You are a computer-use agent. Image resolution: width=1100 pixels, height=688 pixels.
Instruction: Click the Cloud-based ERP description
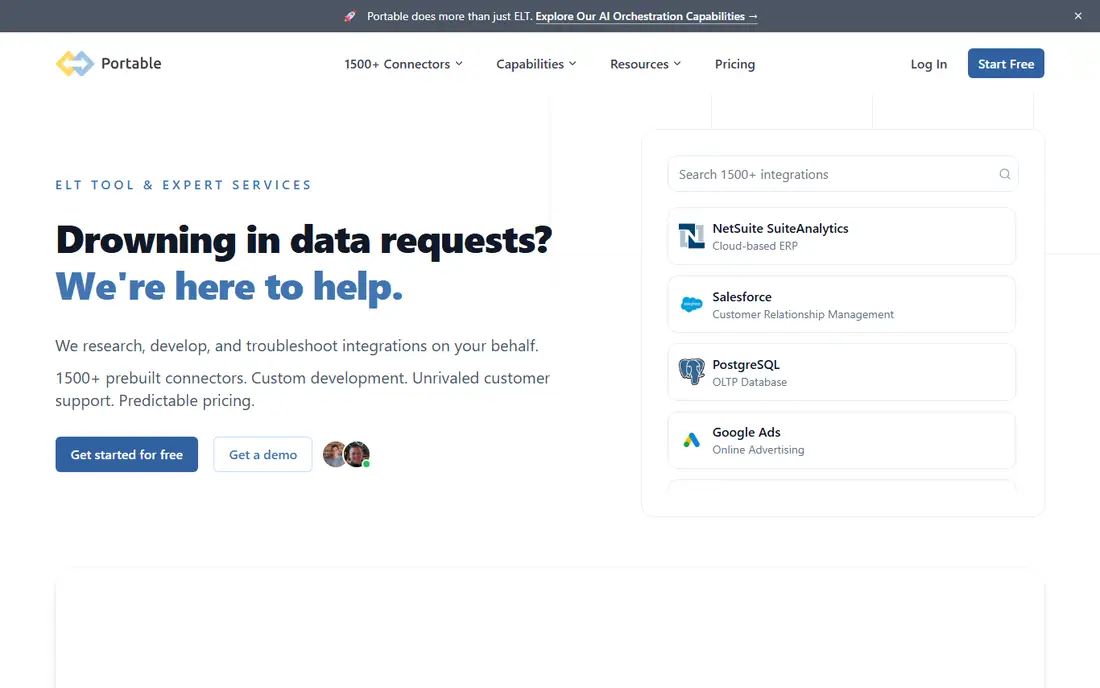(x=755, y=246)
